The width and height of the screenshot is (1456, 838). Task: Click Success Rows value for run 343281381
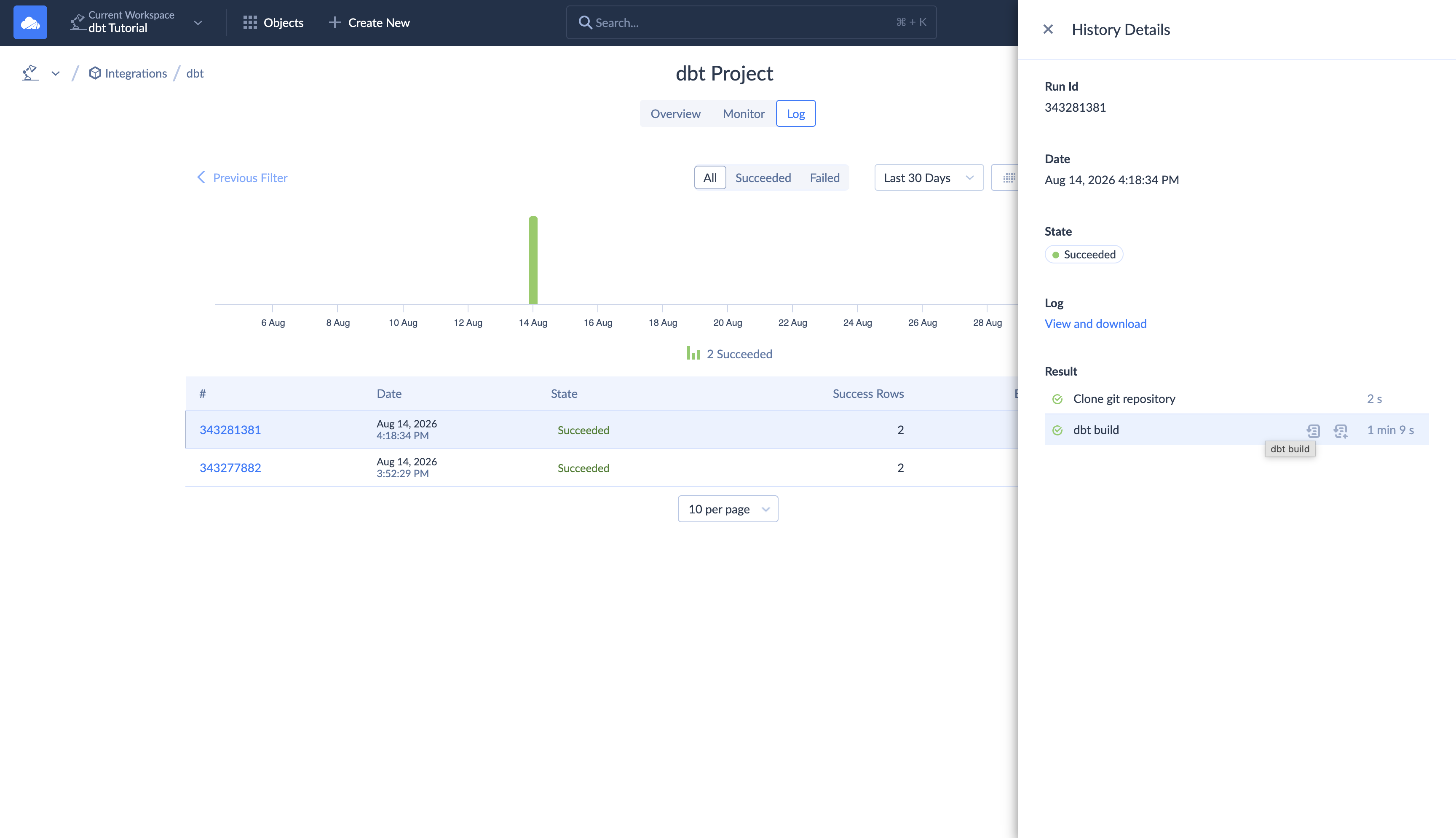[x=900, y=430]
